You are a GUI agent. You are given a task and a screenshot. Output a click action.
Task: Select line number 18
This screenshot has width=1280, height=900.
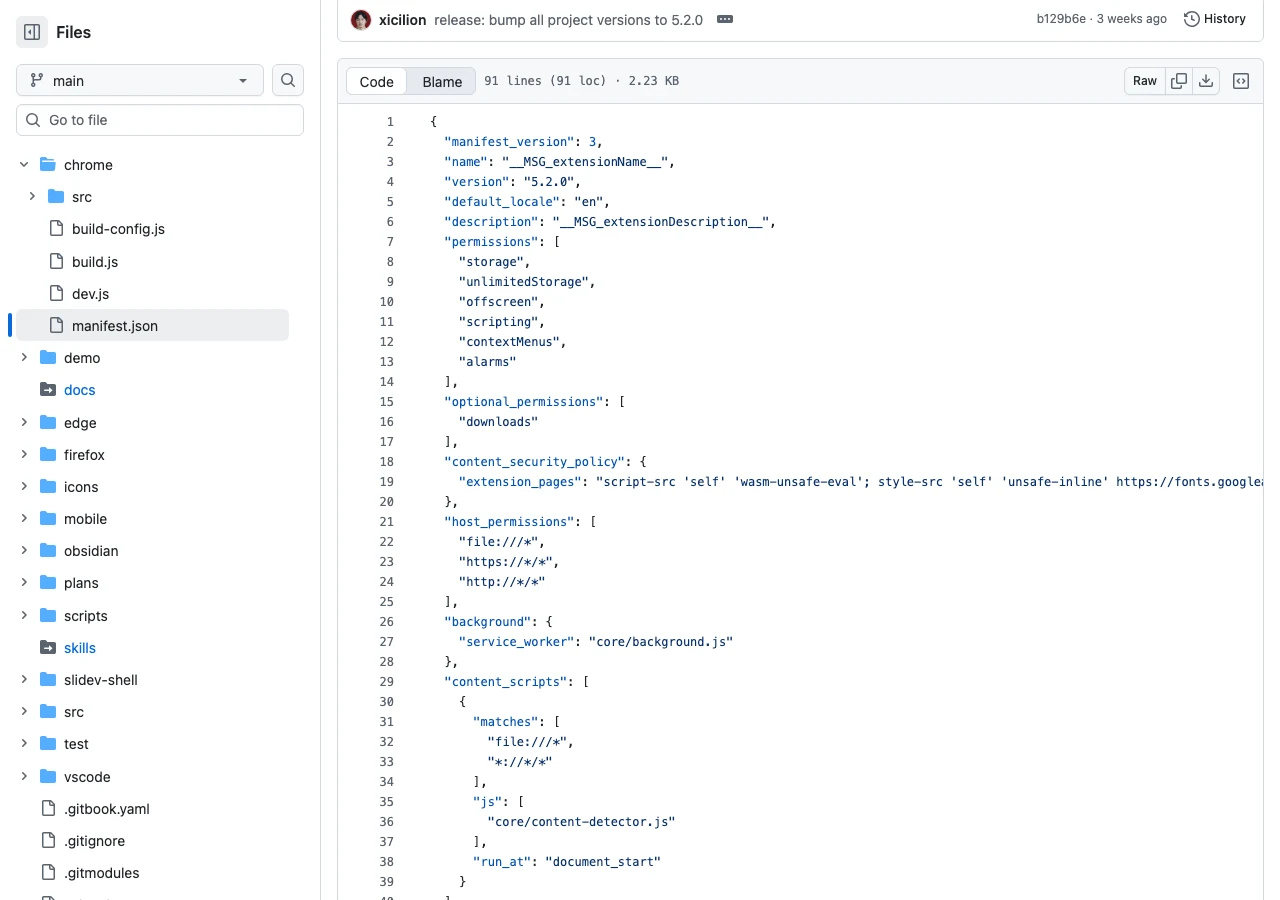click(387, 462)
